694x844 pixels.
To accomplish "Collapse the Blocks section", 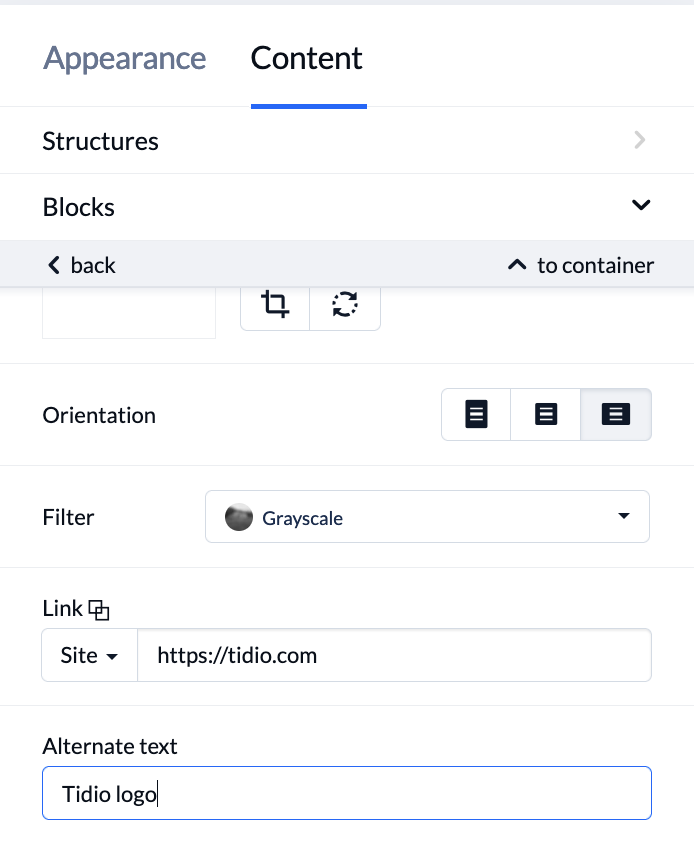I will click(x=347, y=207).
